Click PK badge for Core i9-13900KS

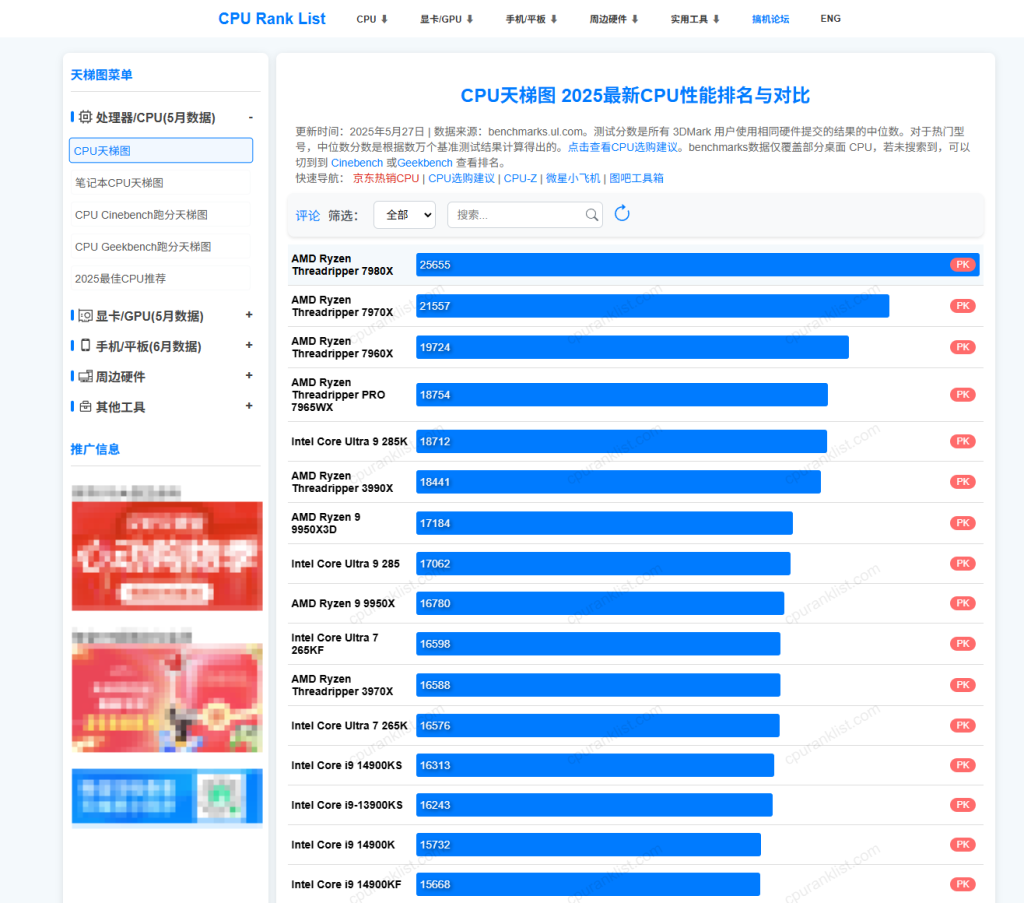[963, 805]
